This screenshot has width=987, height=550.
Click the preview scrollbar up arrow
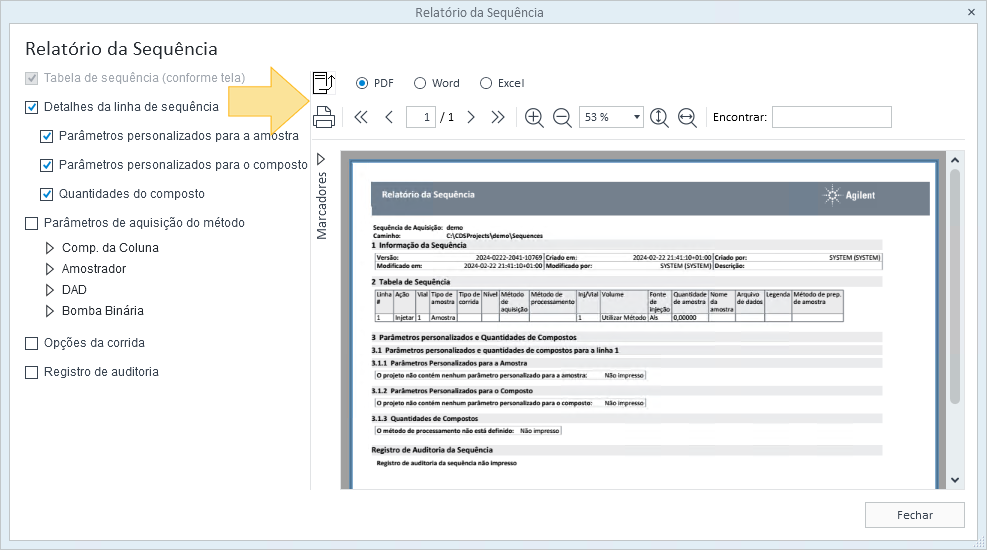955,160
